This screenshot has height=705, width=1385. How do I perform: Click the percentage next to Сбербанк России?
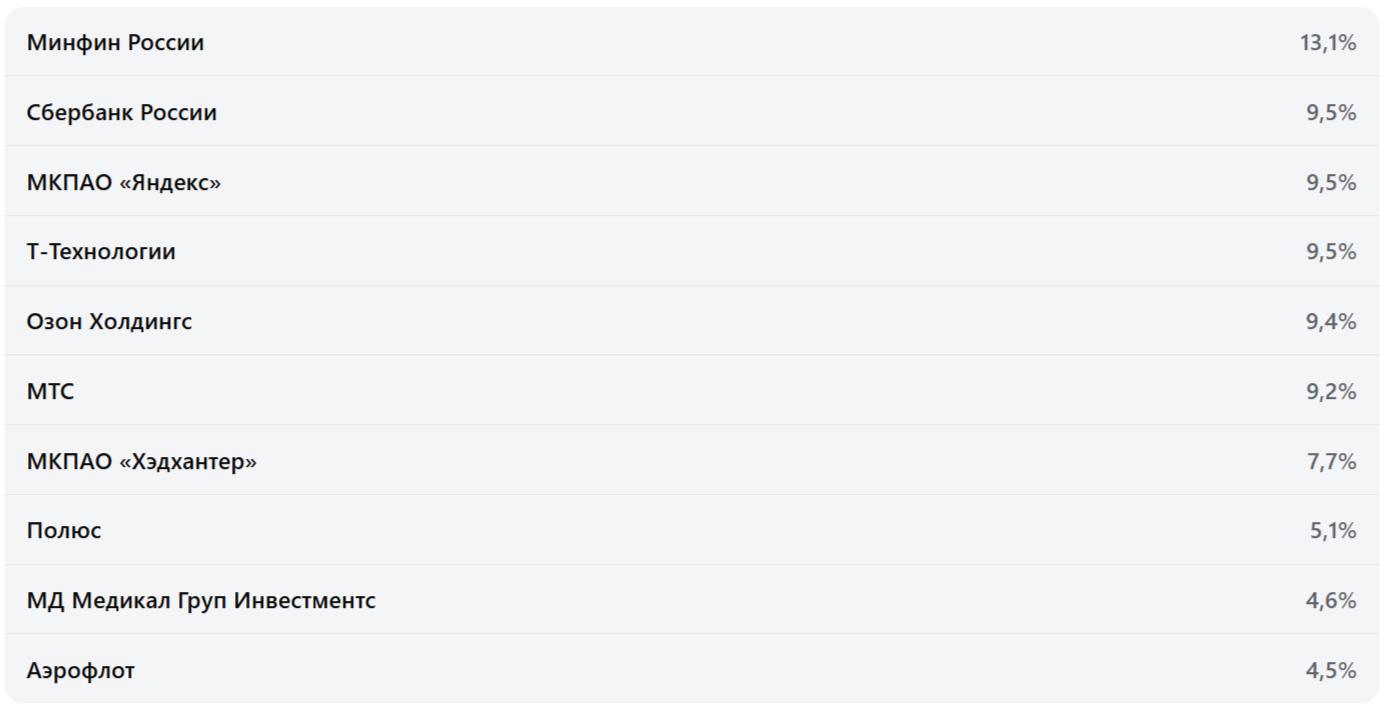pyautogui.click(x=1331, y=112)
